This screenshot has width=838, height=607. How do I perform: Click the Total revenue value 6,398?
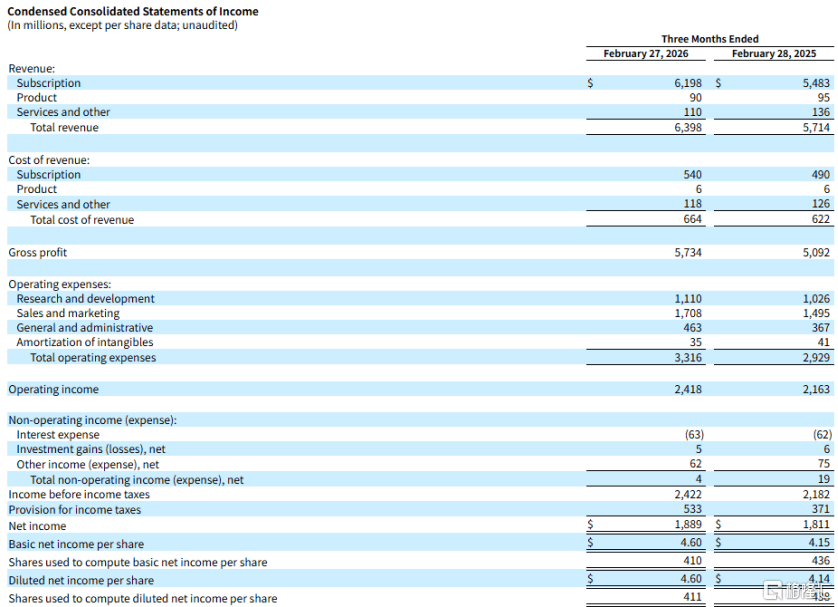click(687, 127)
